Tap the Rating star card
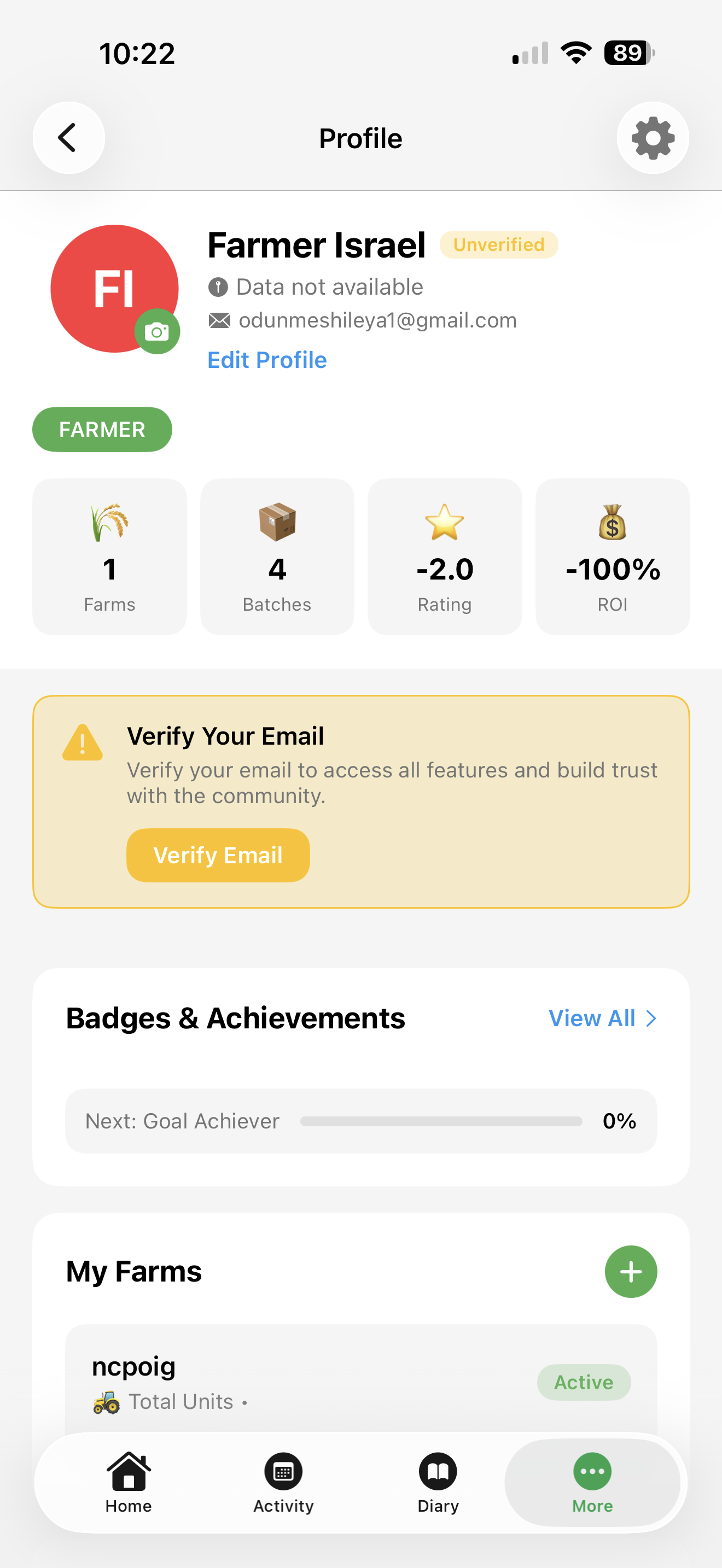 point(444,557)
